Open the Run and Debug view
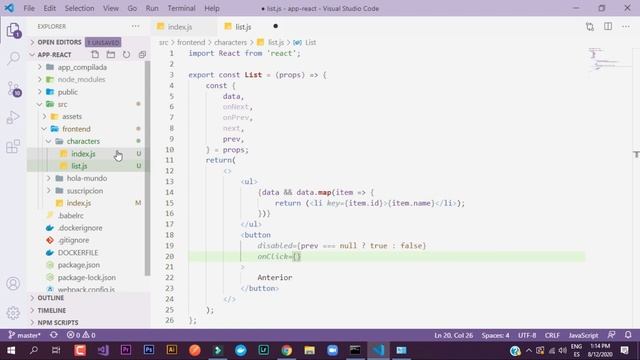 13,118
